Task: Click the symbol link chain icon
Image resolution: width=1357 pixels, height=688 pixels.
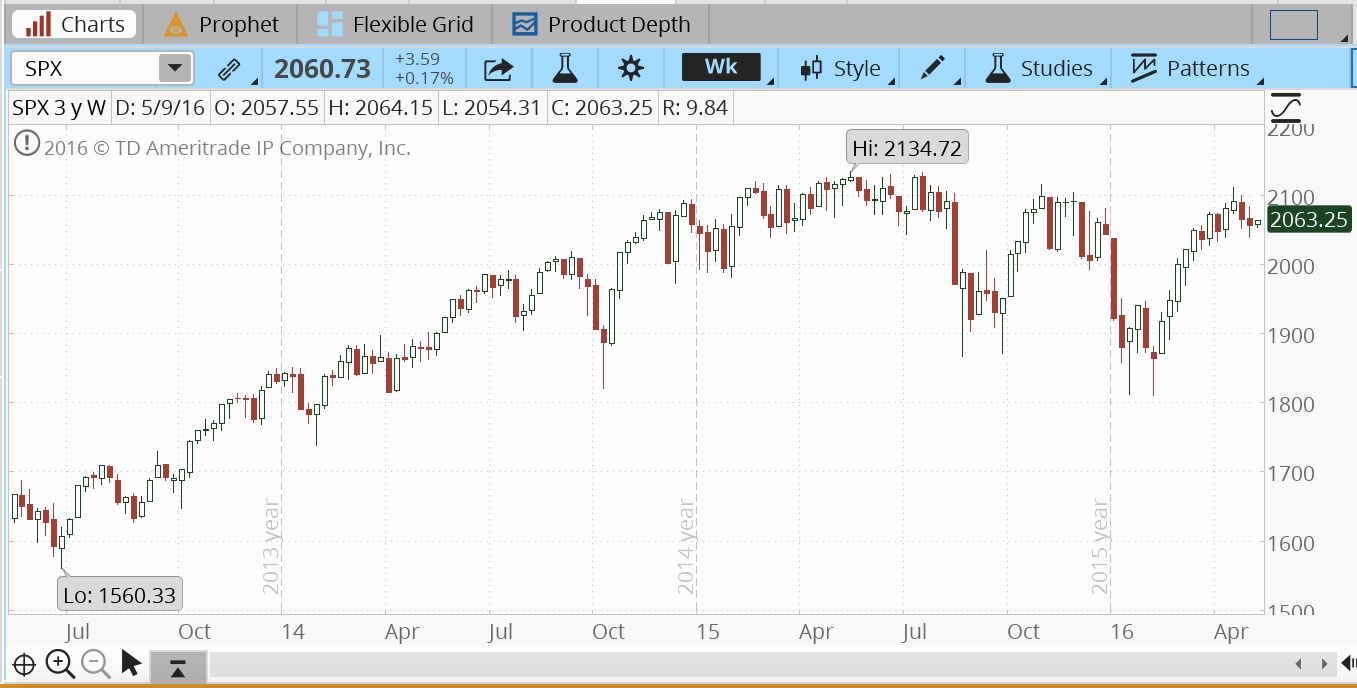Action: coord(229,69)
